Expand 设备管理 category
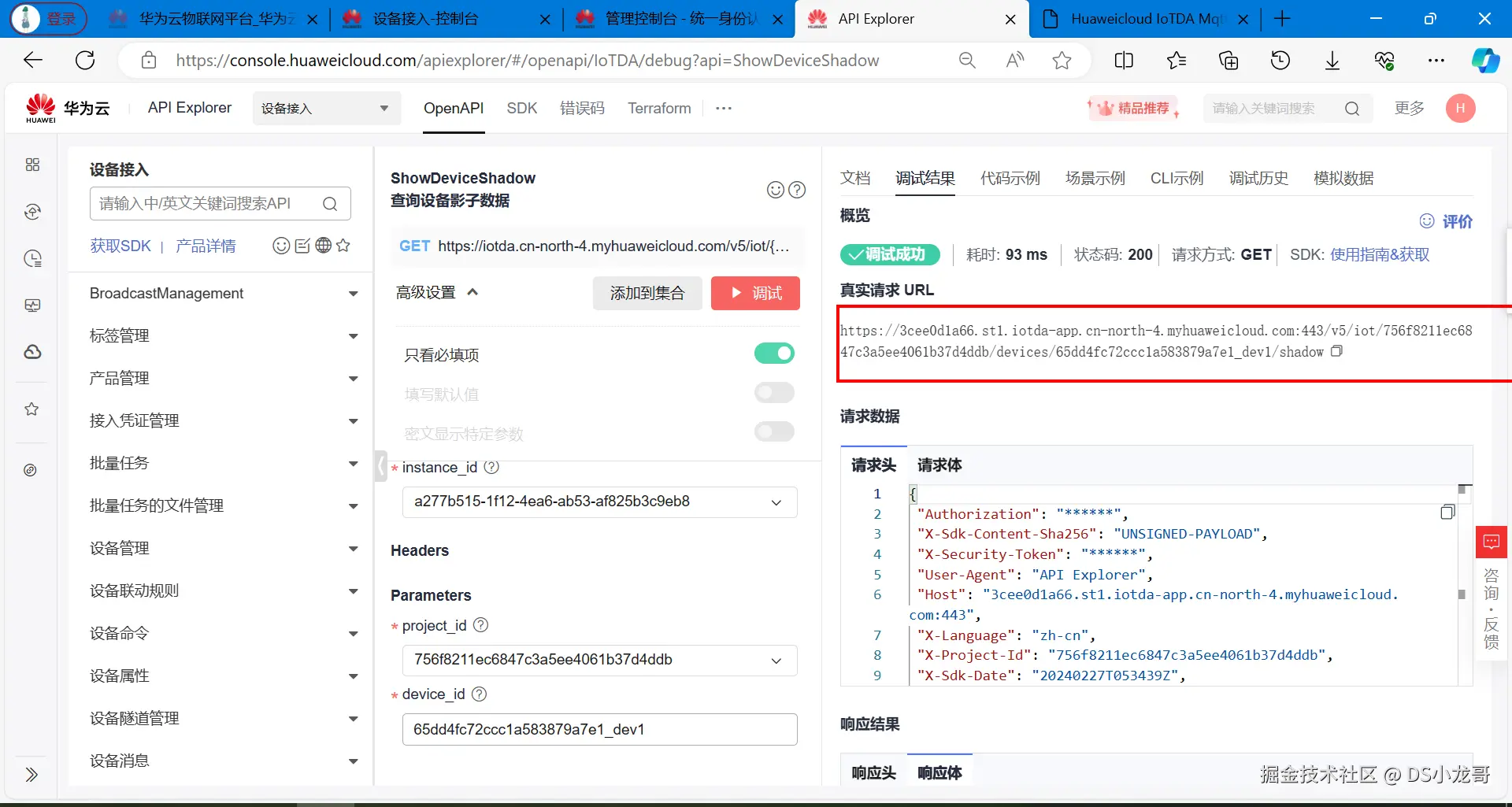 click(x=224, y=549)
